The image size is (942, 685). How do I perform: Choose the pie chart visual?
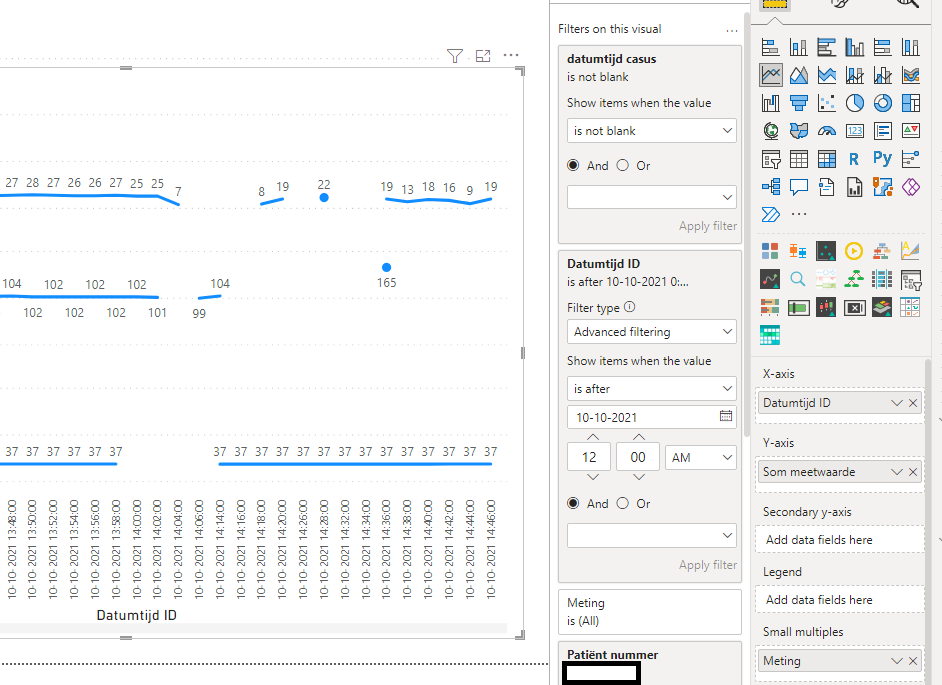[854, 103]
